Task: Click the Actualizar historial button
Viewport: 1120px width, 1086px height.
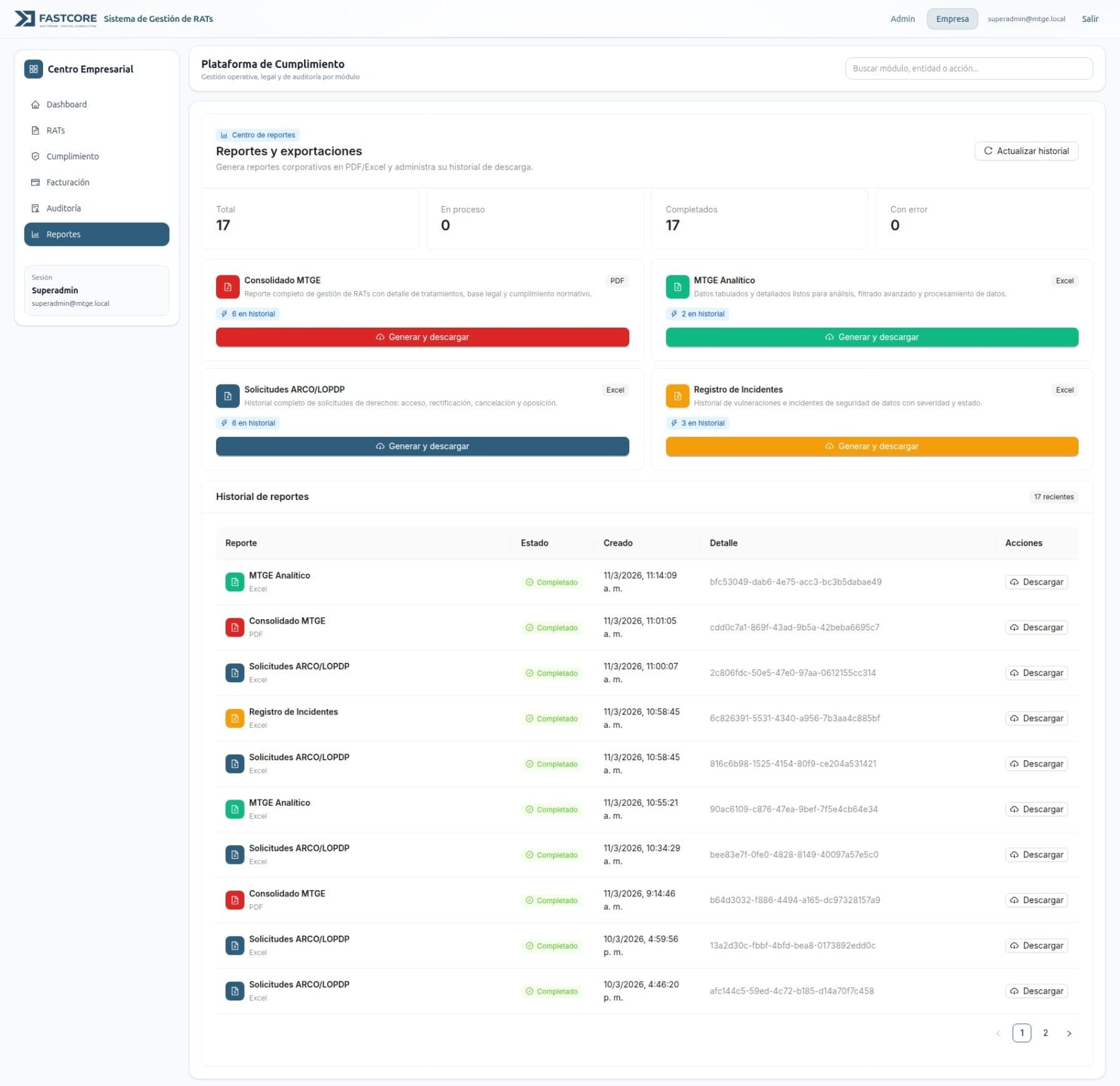Action: point(1026,151)
